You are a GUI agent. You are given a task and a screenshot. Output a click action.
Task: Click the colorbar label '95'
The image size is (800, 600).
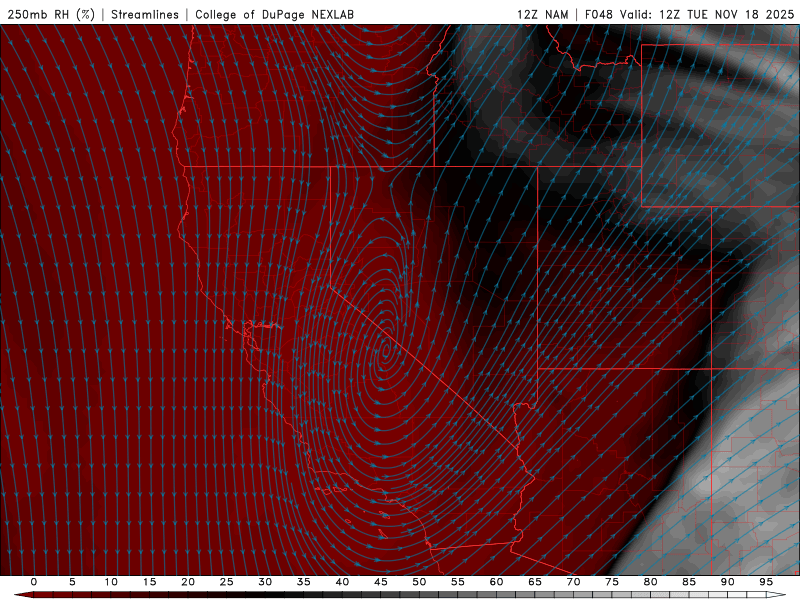(766, 582)
